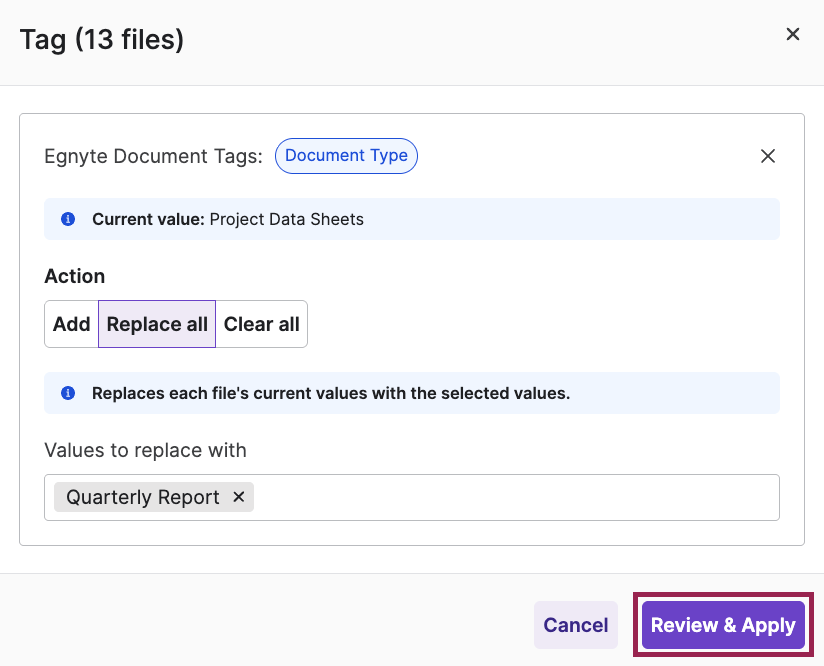The height and width of the screenshot is (666, 824).
Task: Choose the Clear all action
Action: [x=262, y=324]
